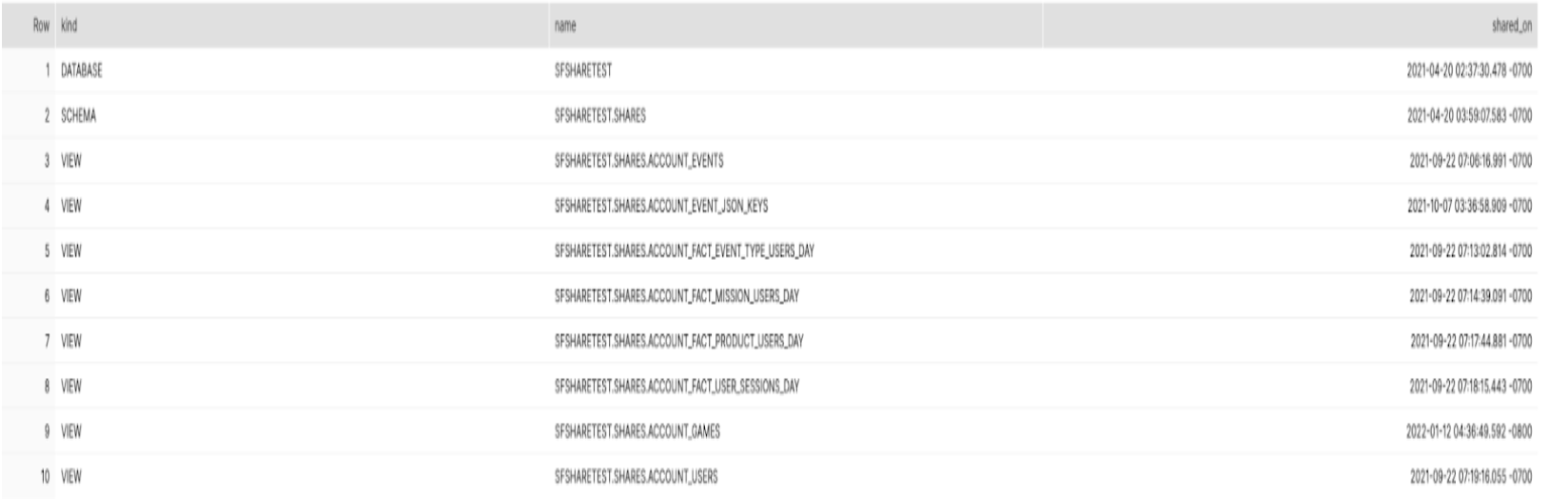The width and height of the screenshot is (1568, 499).
Task: Click row number 10 cell
Action: tap(45, 476)
